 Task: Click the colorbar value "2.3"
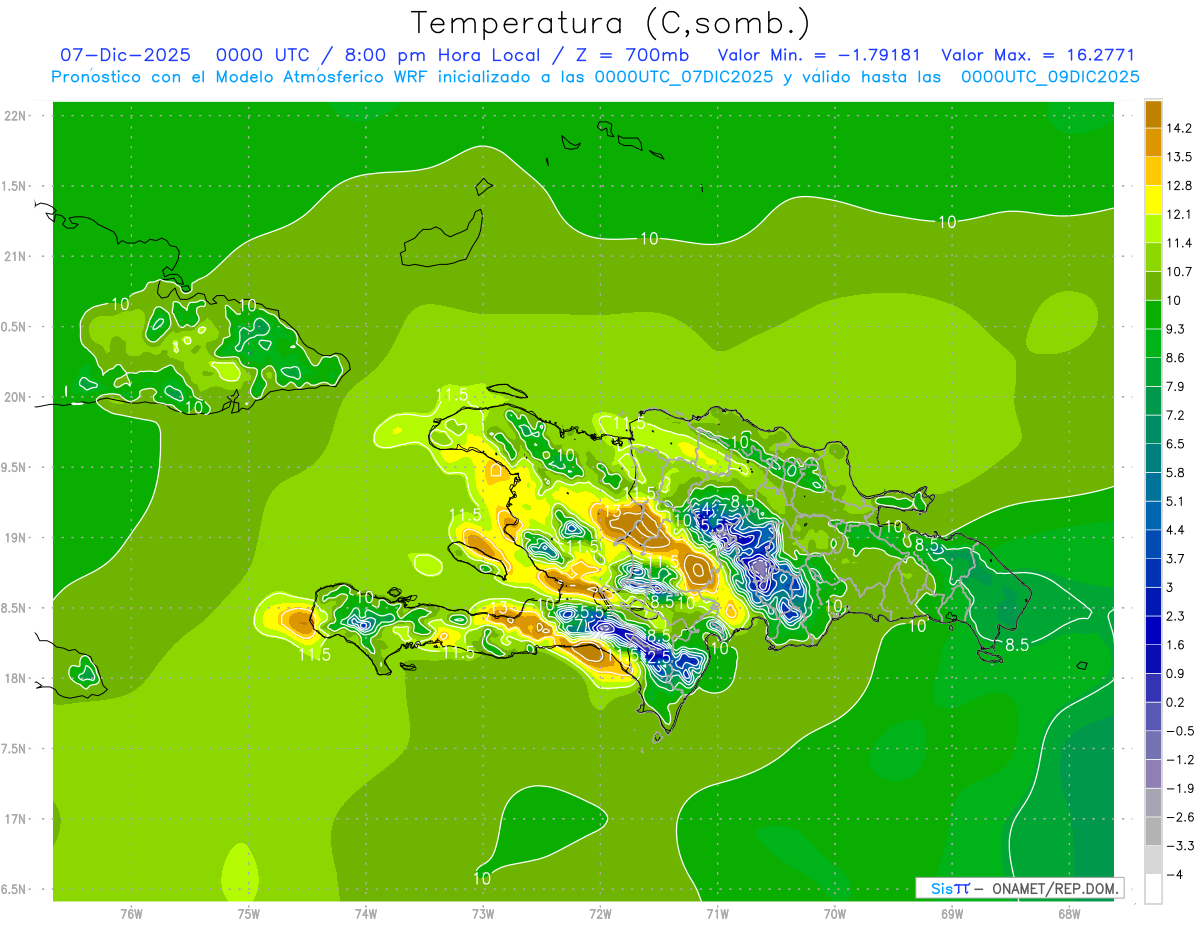(1176, 616)
